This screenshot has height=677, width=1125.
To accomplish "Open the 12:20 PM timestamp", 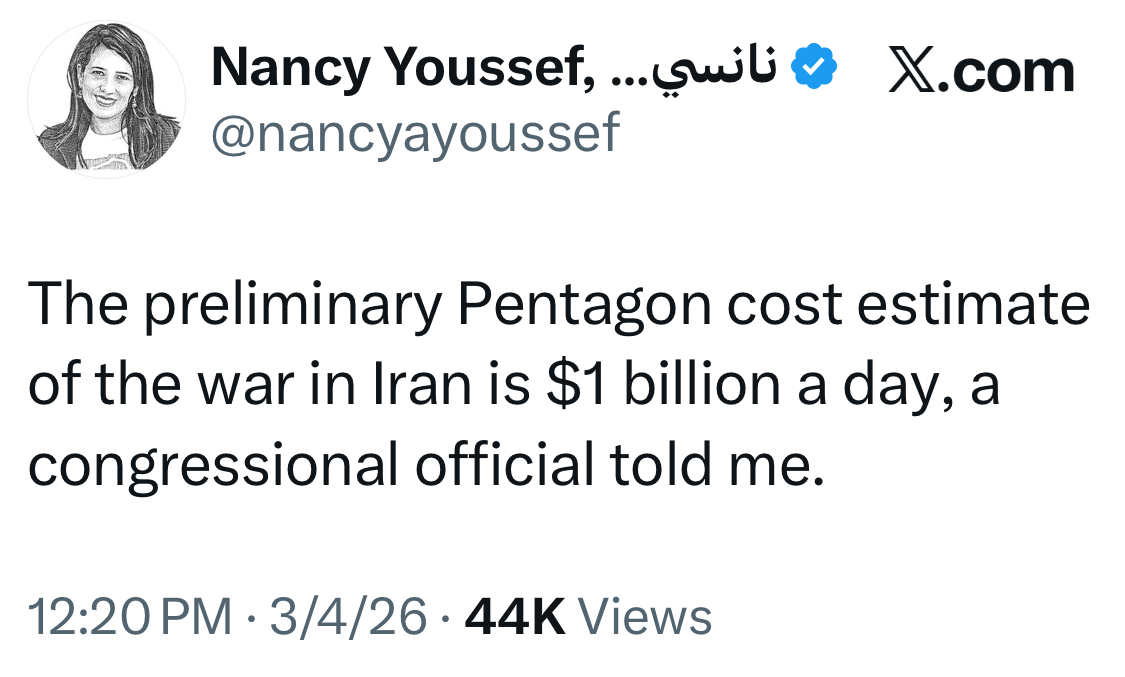I will pos(130,615).
